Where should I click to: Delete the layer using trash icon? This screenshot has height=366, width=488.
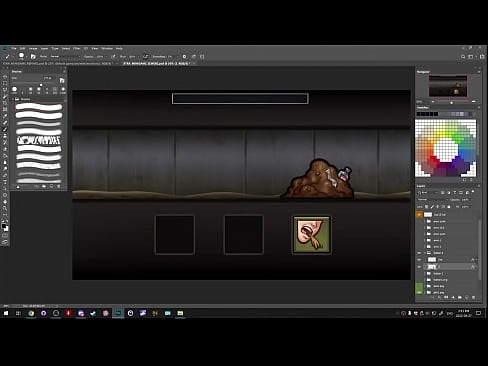tap(473, 297)
